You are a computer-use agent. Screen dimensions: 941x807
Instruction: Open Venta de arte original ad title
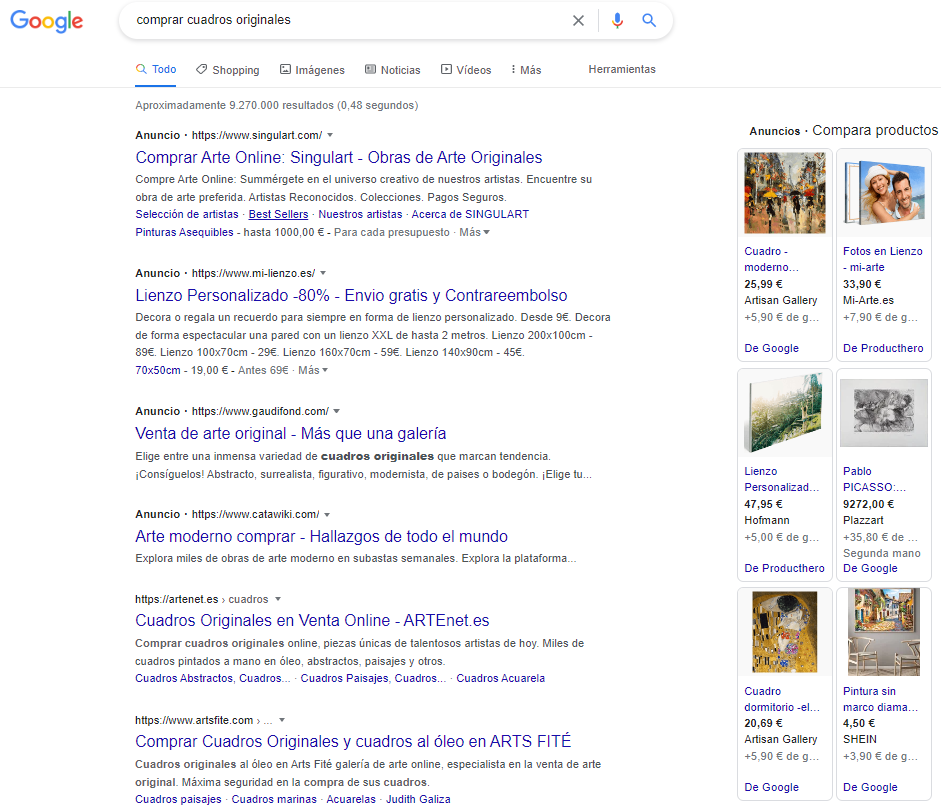290,433
